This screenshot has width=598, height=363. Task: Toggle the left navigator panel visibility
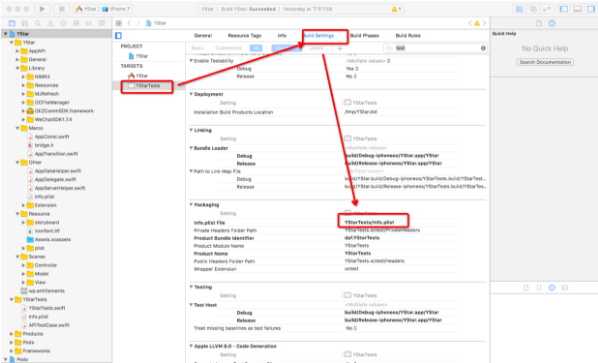(564, 9)
